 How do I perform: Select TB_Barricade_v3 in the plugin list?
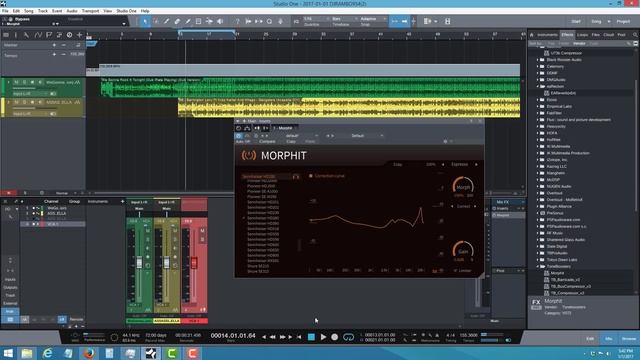565,280
